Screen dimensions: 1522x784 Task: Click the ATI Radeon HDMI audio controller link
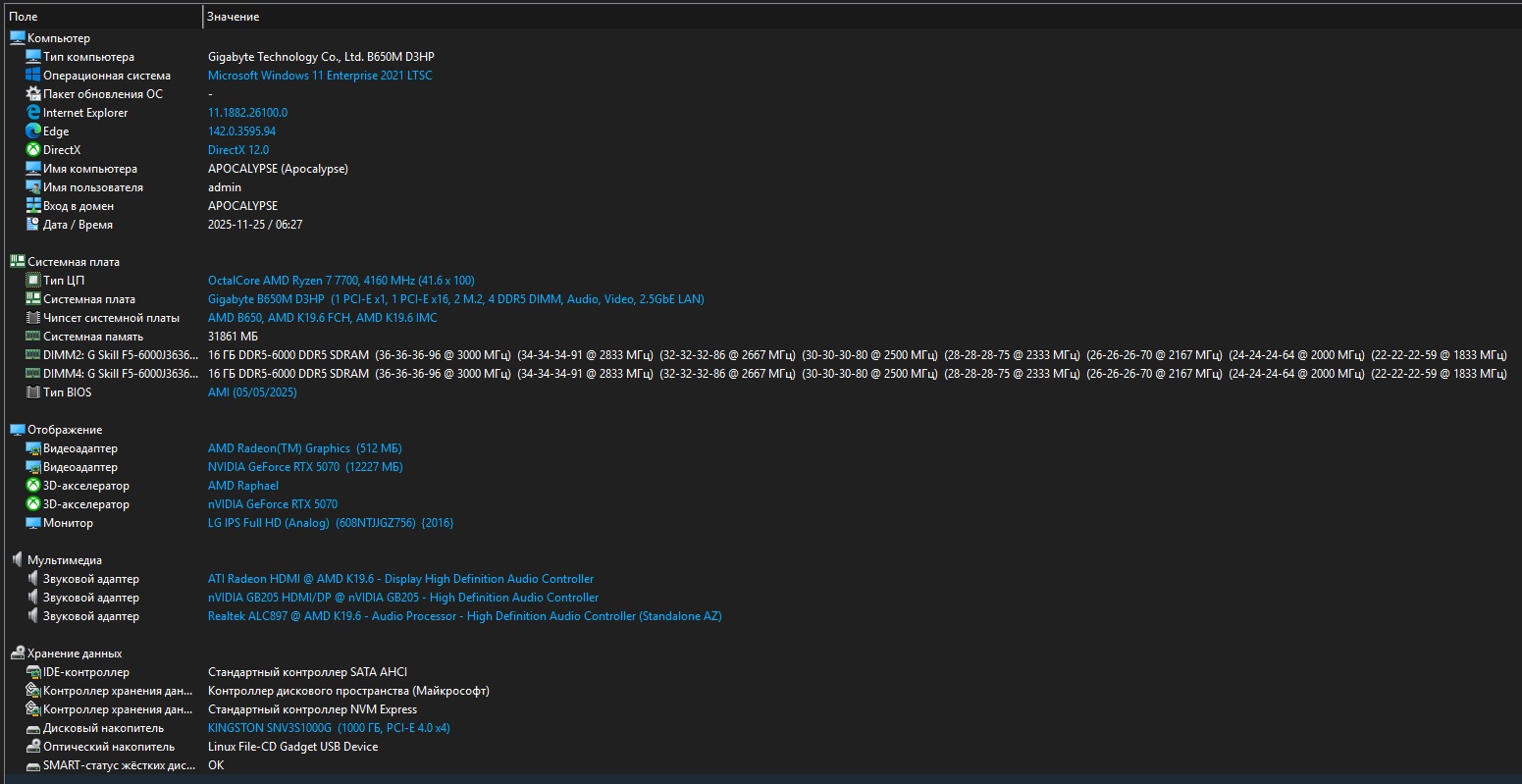click(x=400, y=579)
